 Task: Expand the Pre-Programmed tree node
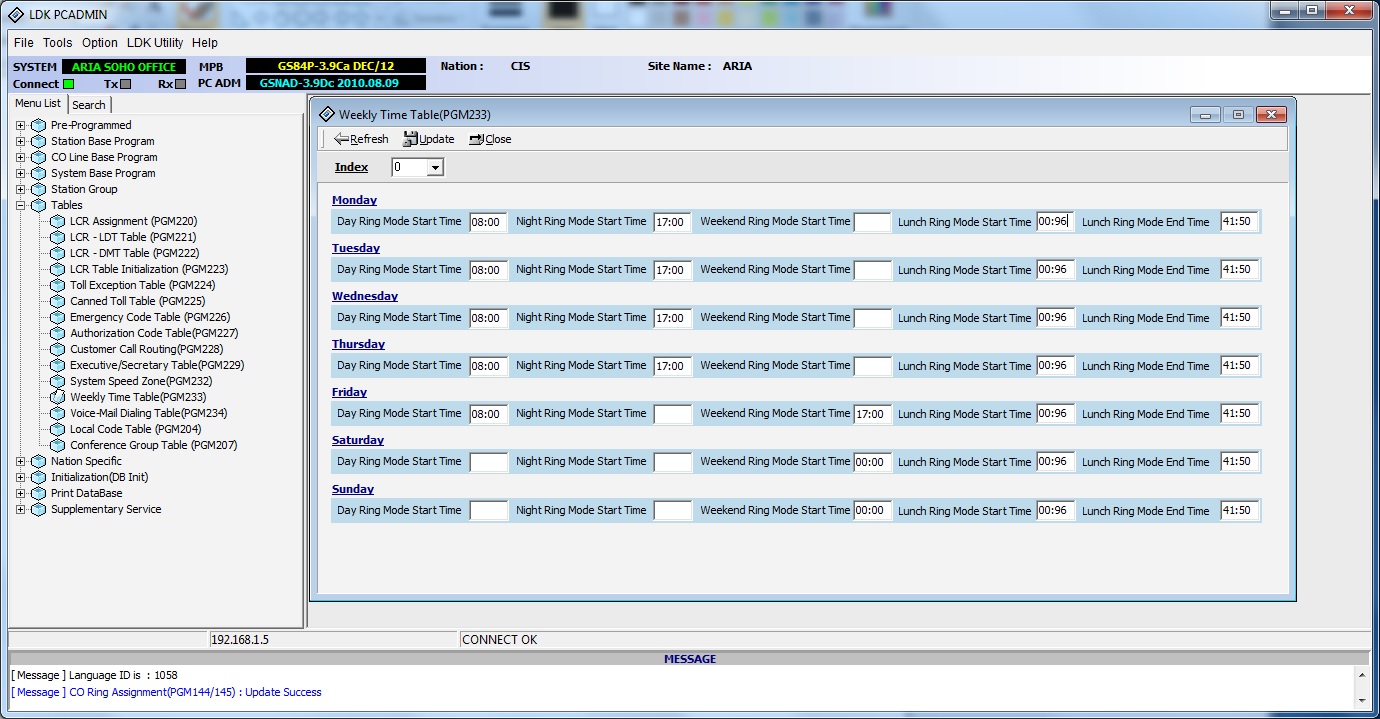[20, 125]
